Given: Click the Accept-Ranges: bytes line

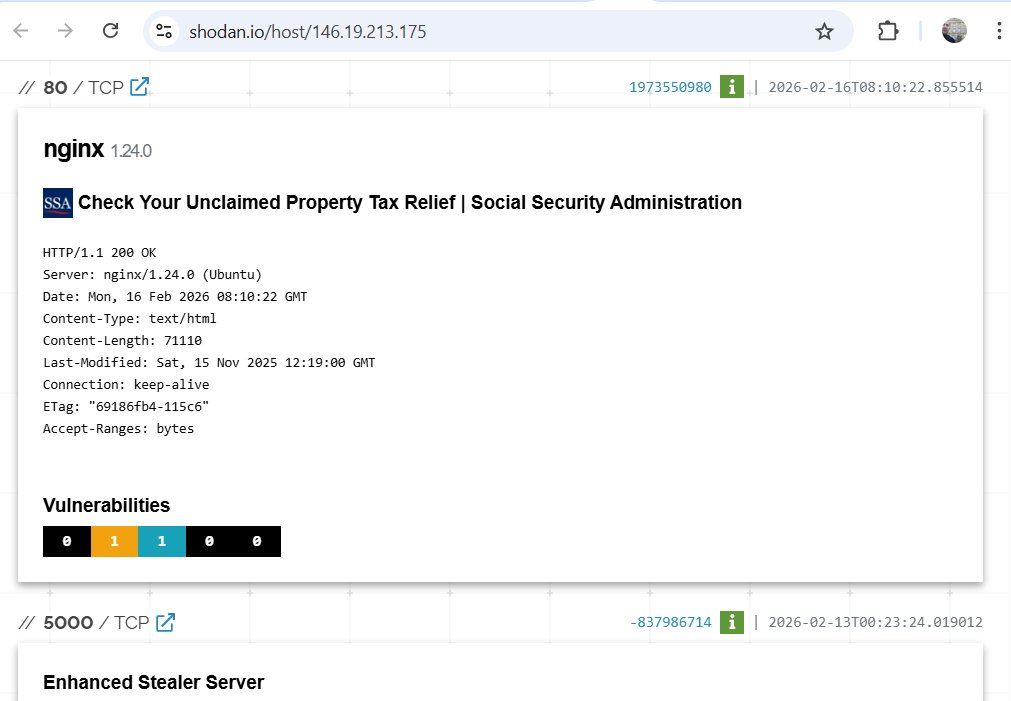Looking at the screenshot, I should coord(118,428).
